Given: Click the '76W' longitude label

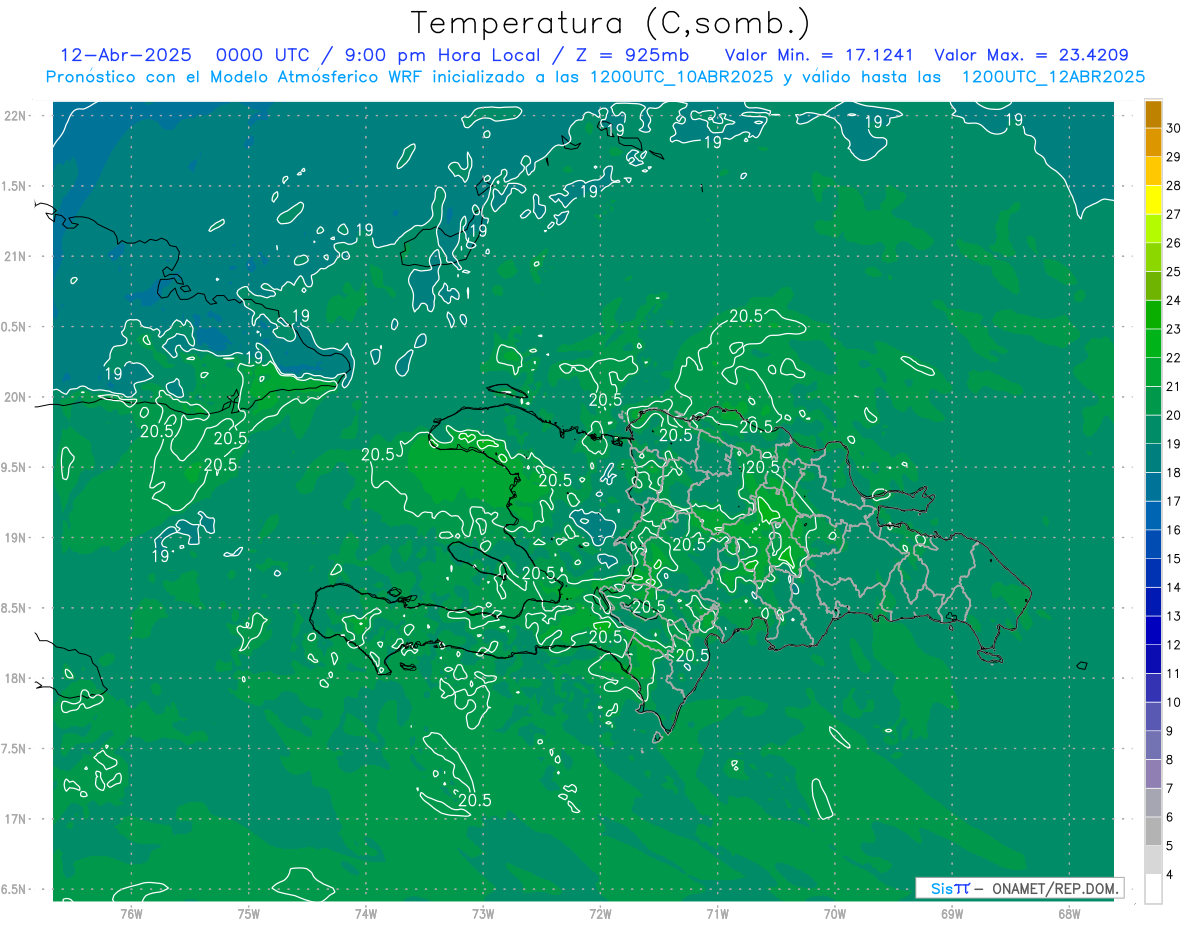Looking at the screenshot, I should coord(131,914).
